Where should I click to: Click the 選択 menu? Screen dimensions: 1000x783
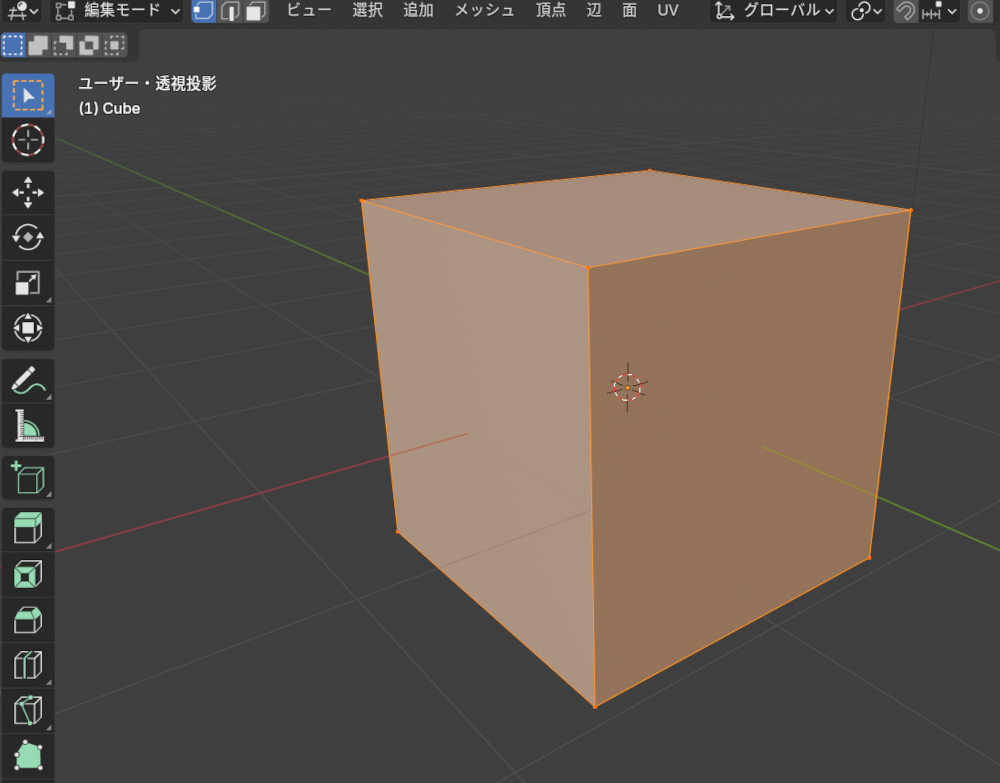367,11
